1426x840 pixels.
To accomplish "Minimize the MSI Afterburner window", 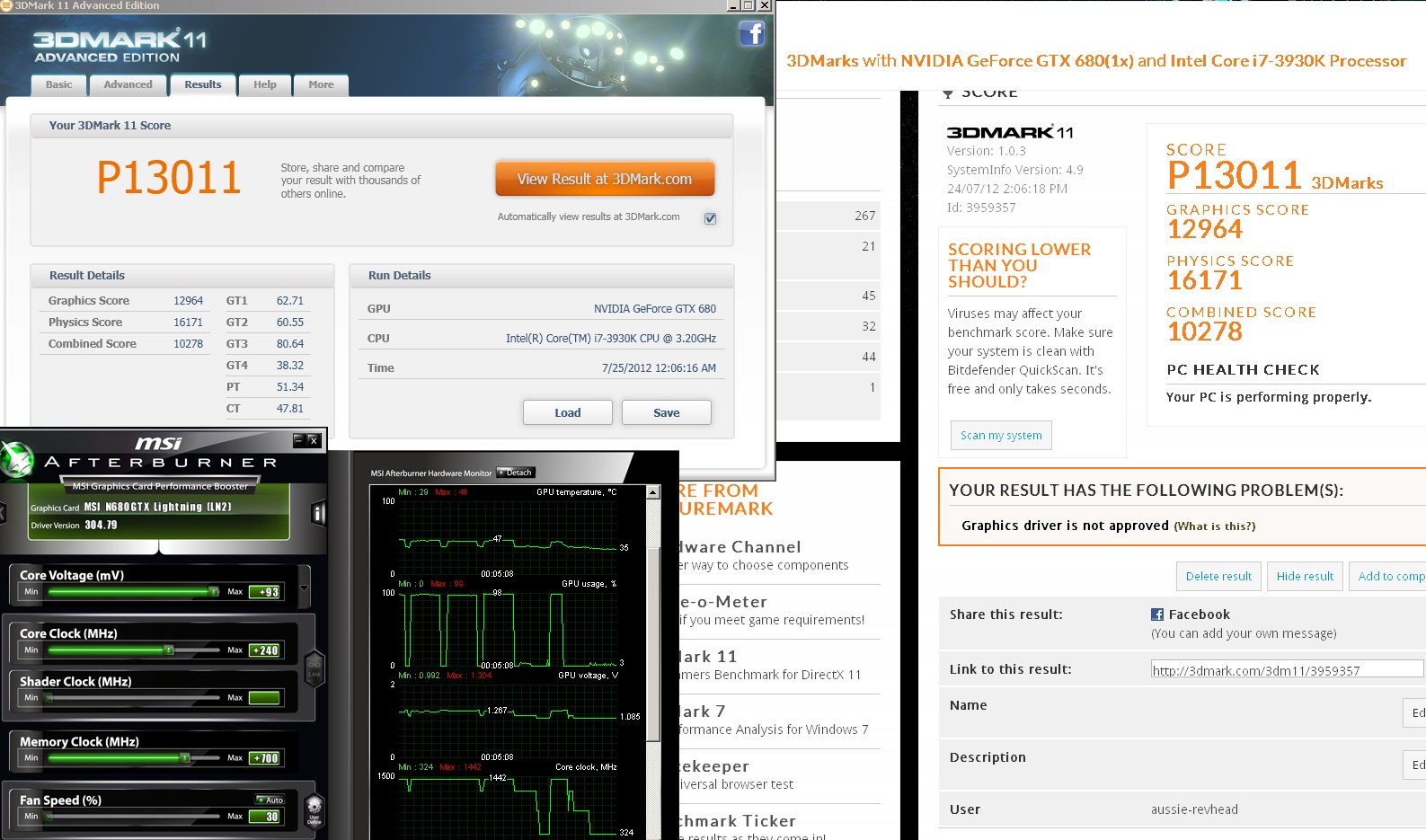I will click(x=298, y=440).
